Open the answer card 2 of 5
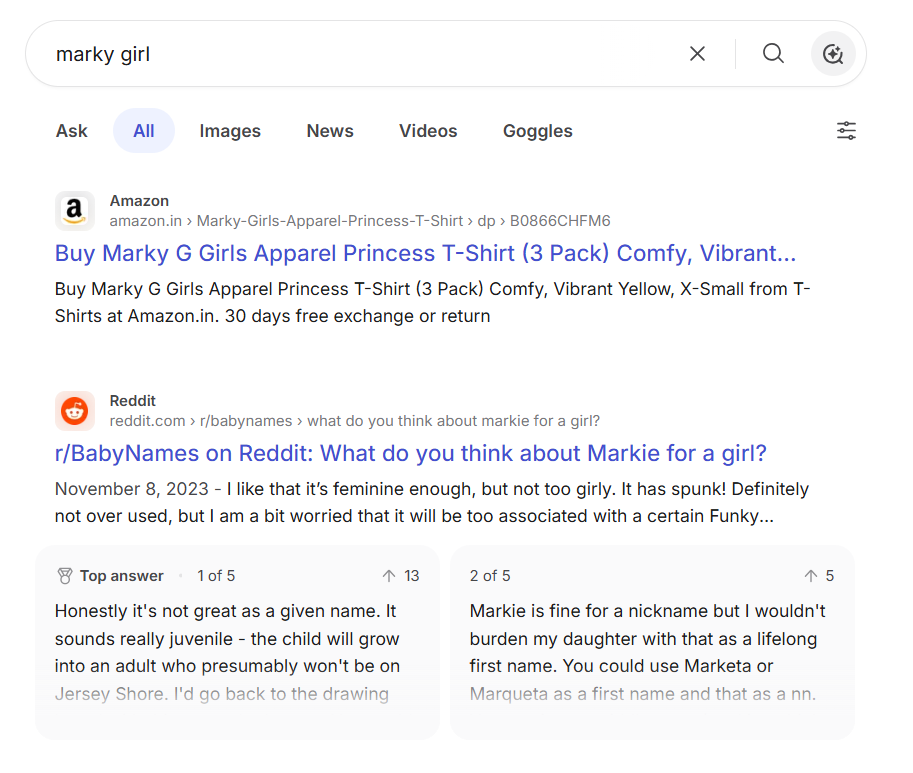The image size is (913, 773). tap(652, 643)
